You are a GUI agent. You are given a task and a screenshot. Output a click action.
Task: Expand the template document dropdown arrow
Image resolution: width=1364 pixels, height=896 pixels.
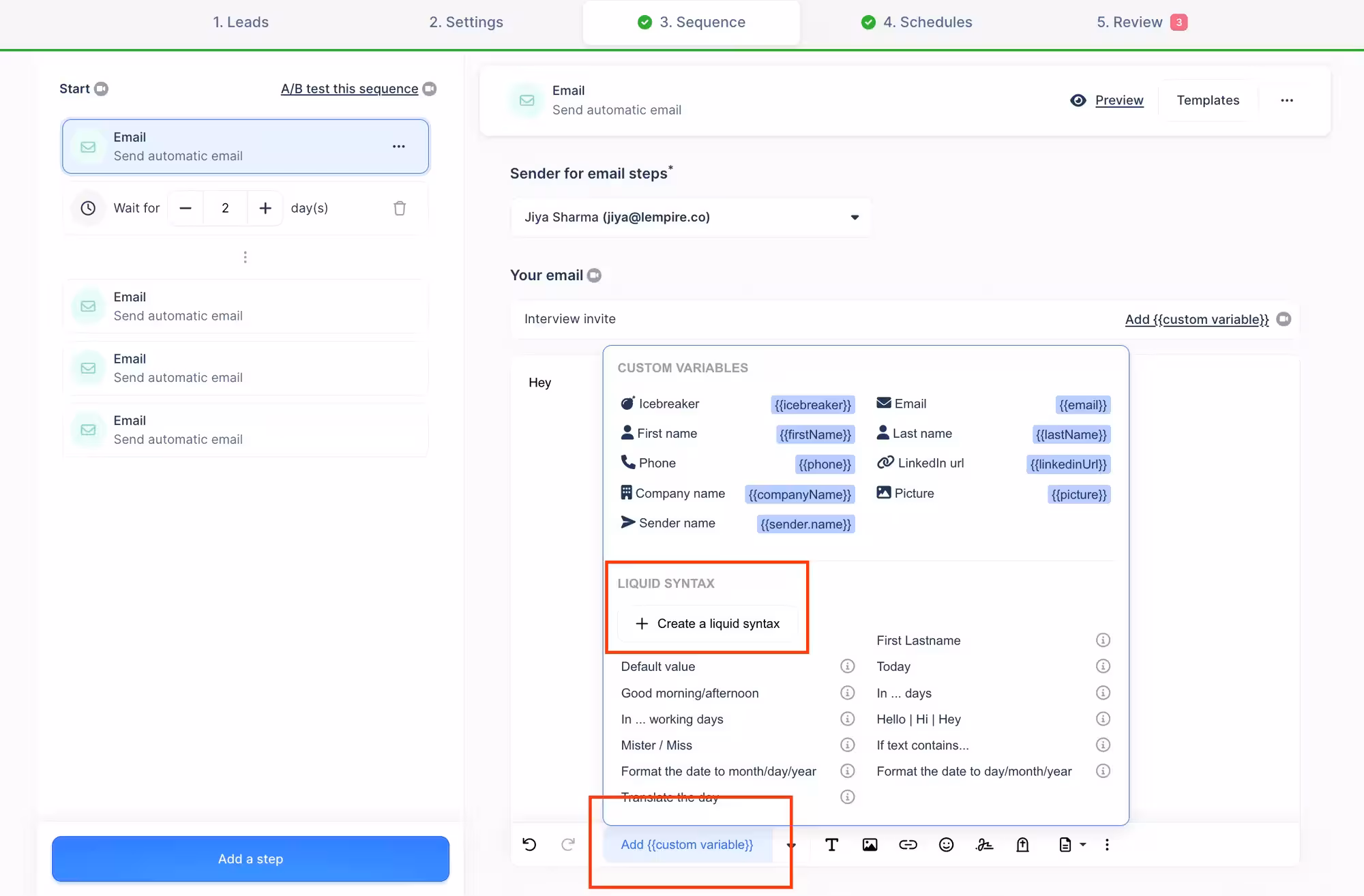click(x=1082, y=845)
